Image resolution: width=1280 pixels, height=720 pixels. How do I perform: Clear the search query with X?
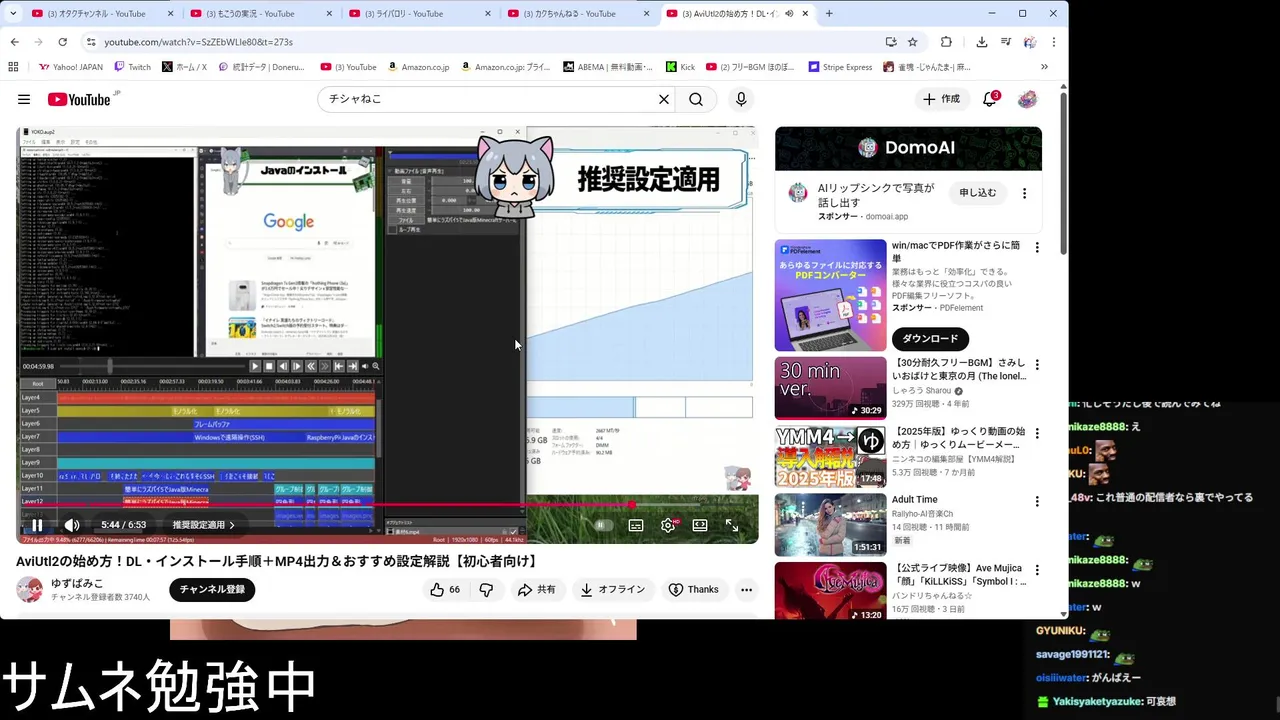(x=663, y=99)
